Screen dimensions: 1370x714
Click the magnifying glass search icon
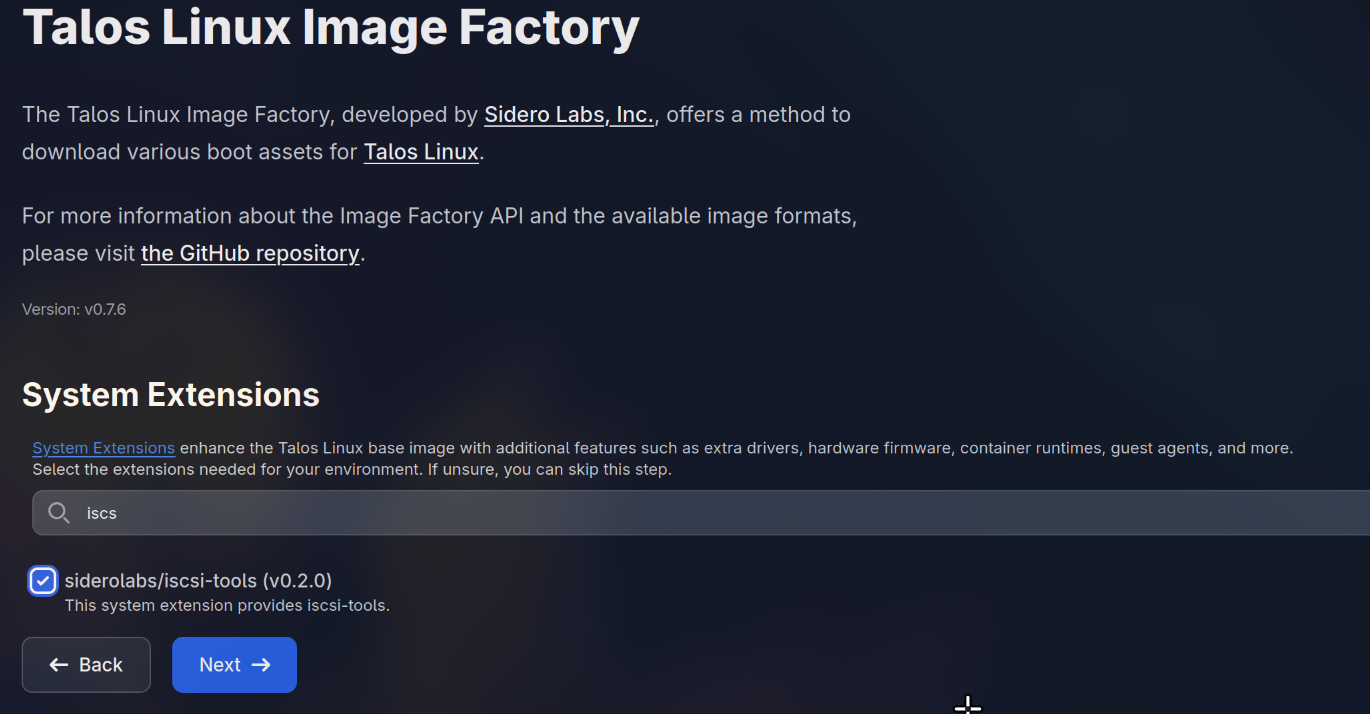point(59,513)
